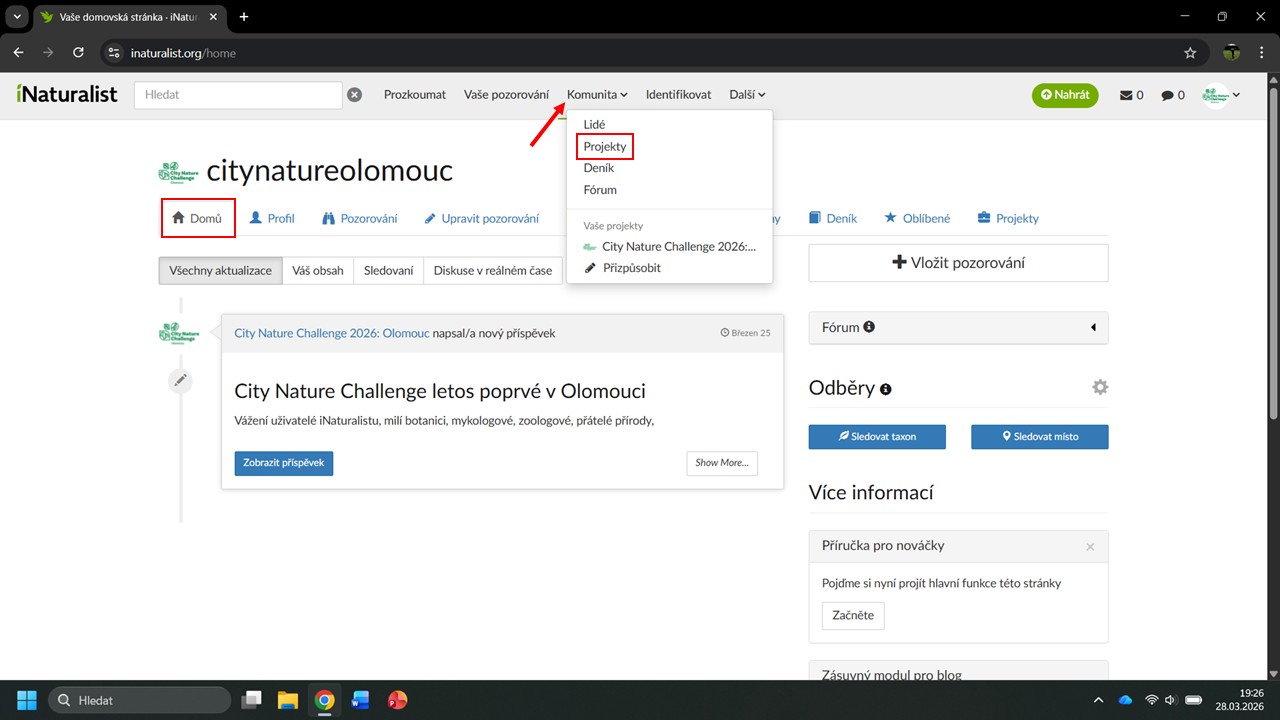
Task: Click the mail messages envelope icon
Action: tap(1126, 95)
